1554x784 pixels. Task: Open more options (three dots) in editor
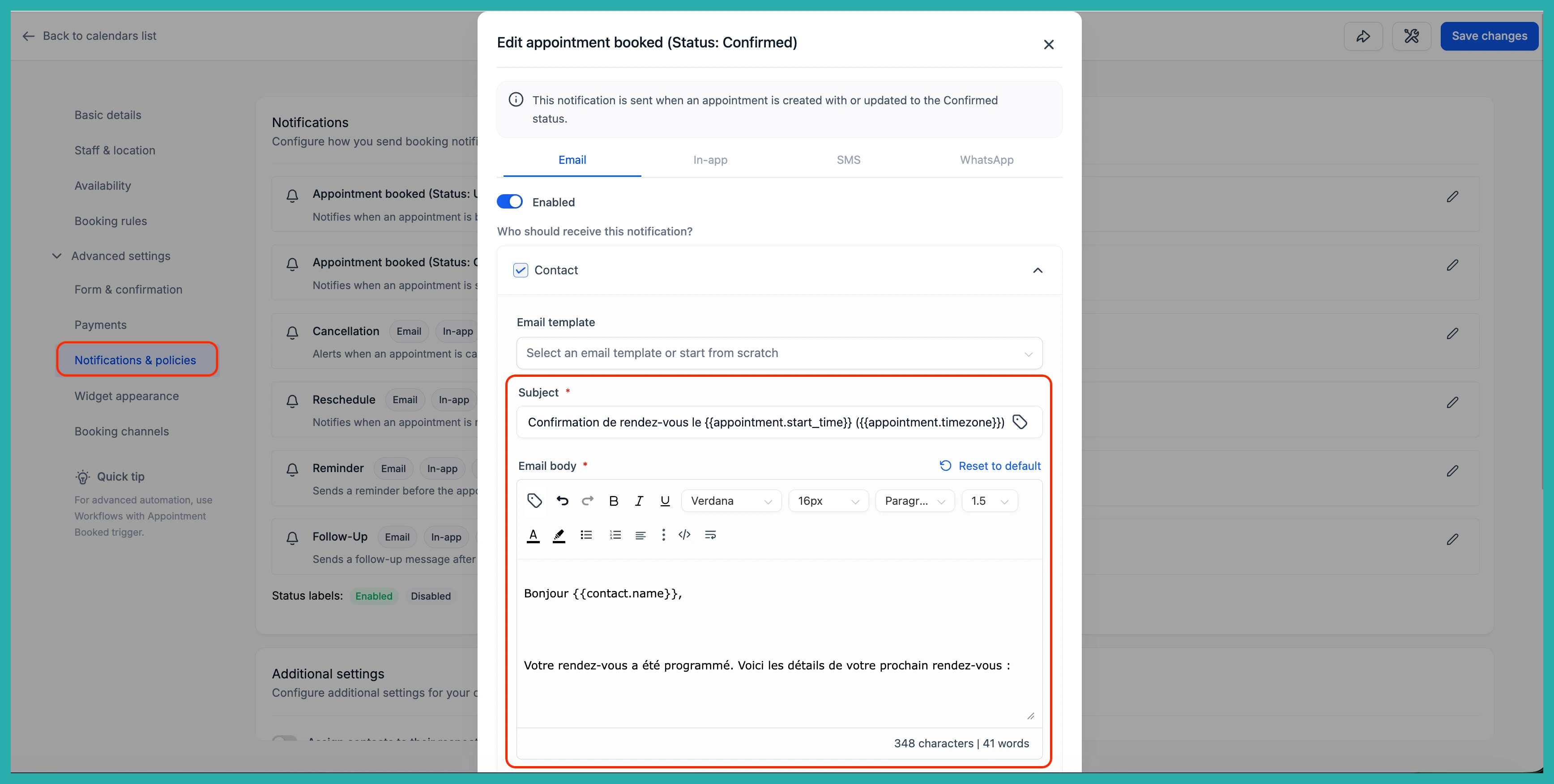click(x=664, y=535)
